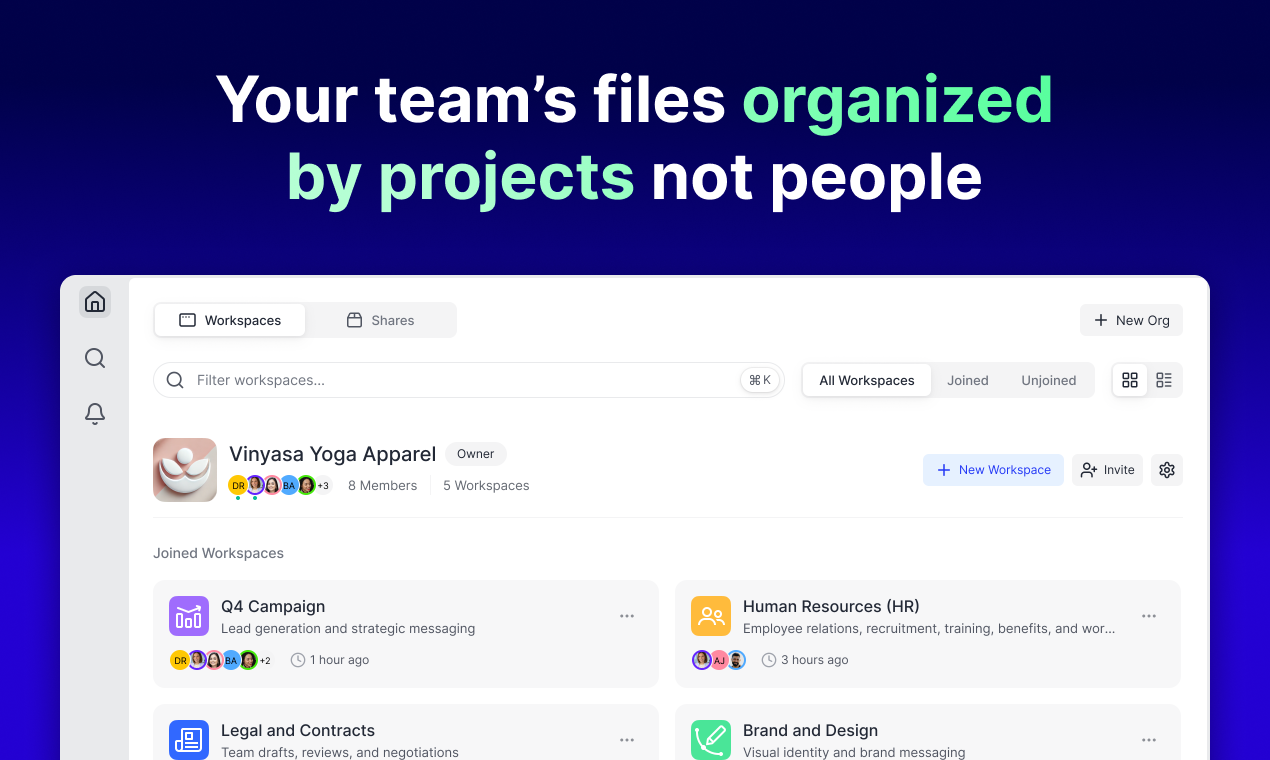Switch to list view layout
The height and width of the screenshot is (760, 1270).
pyautogui.click(x=1164, y=380)
